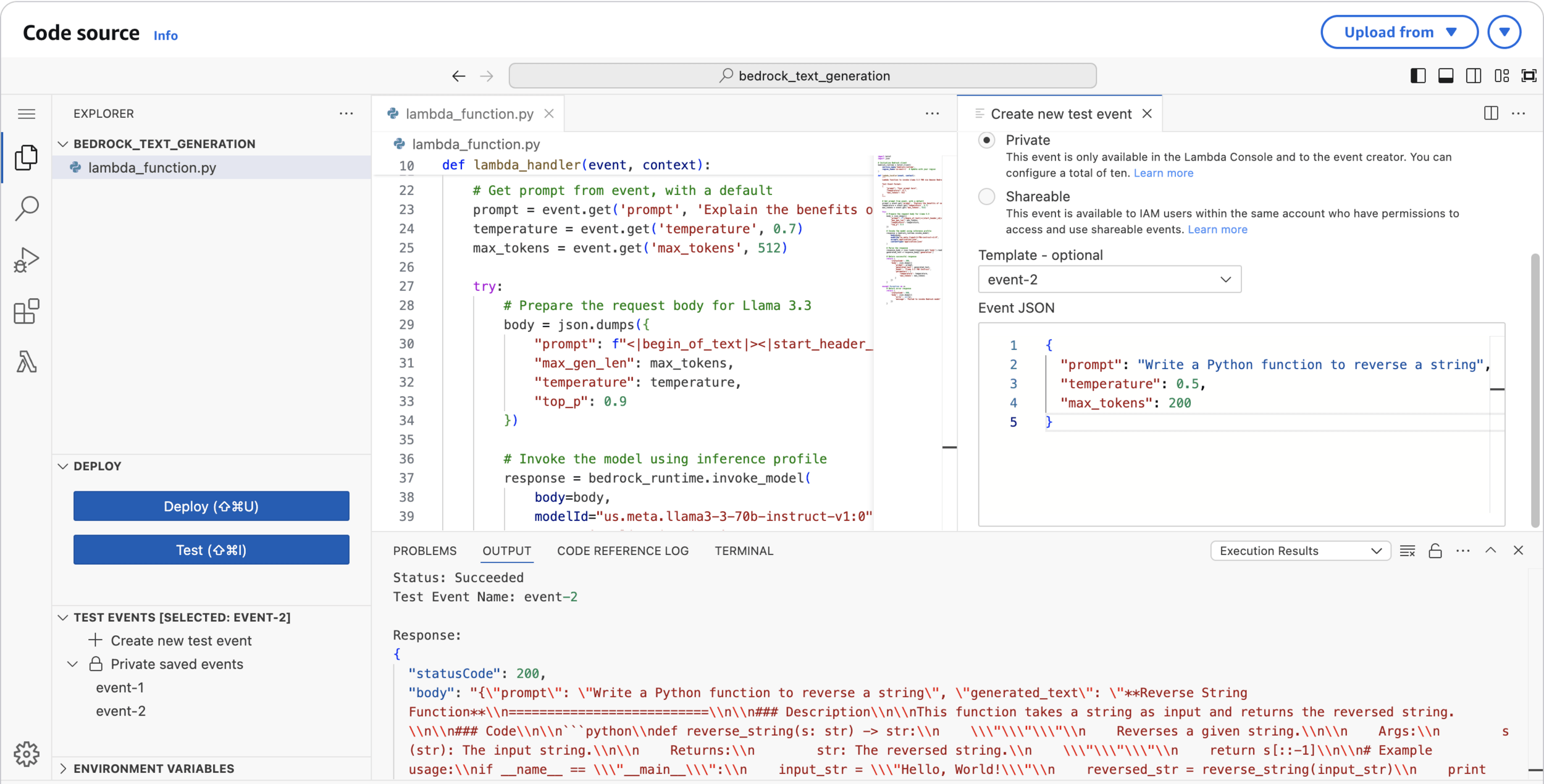Open the Template event-2 dropdown

coord(1109,280)
